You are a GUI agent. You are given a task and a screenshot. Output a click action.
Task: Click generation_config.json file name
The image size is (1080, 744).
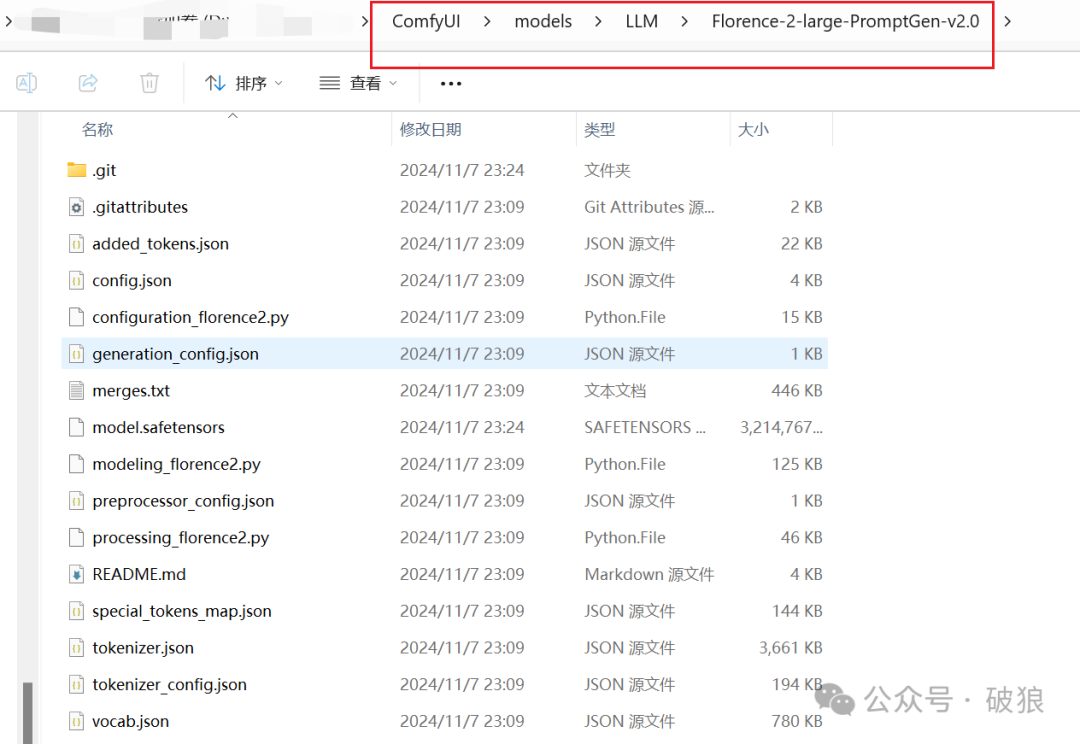point(176,354)
